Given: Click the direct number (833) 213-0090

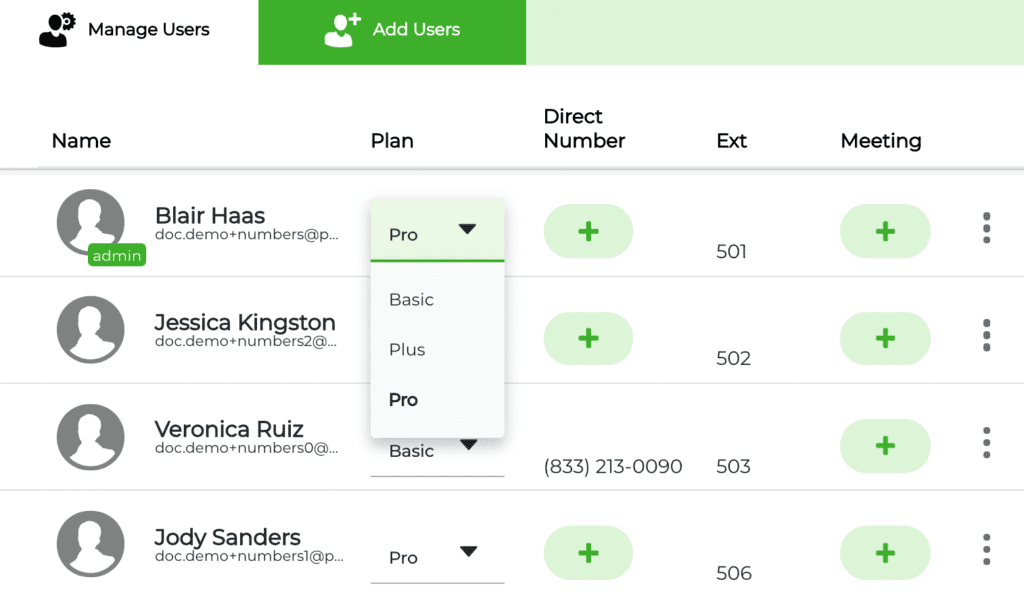Looking at the screenshot, I should pos(613,467).
